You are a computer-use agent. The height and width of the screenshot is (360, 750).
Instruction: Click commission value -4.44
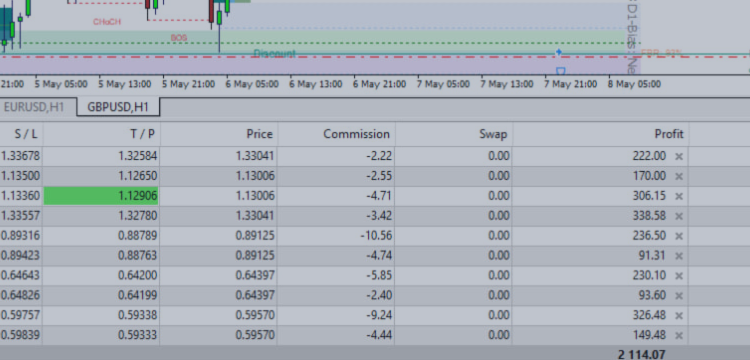point(379,336)
